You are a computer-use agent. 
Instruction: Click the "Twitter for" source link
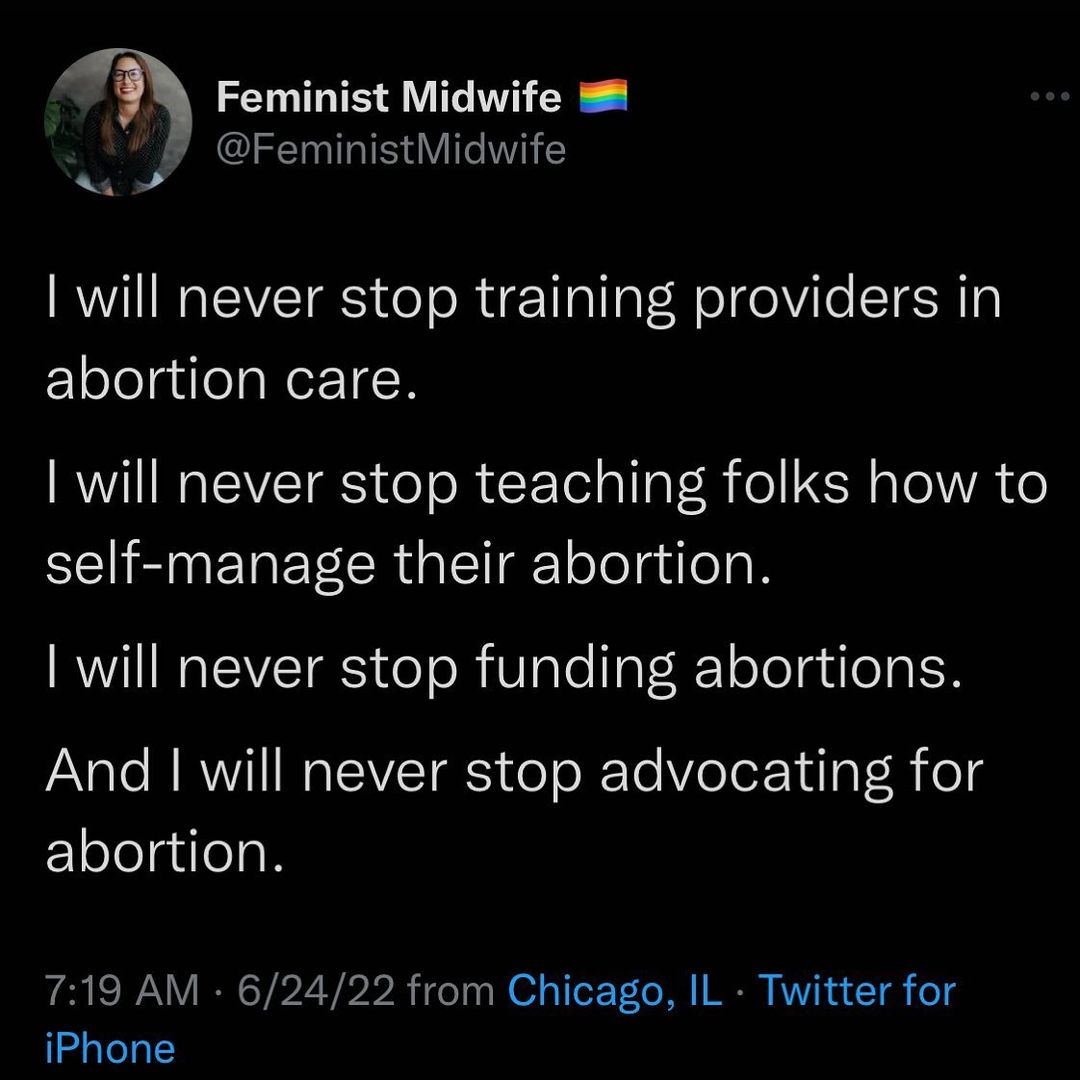coord(857,991)
